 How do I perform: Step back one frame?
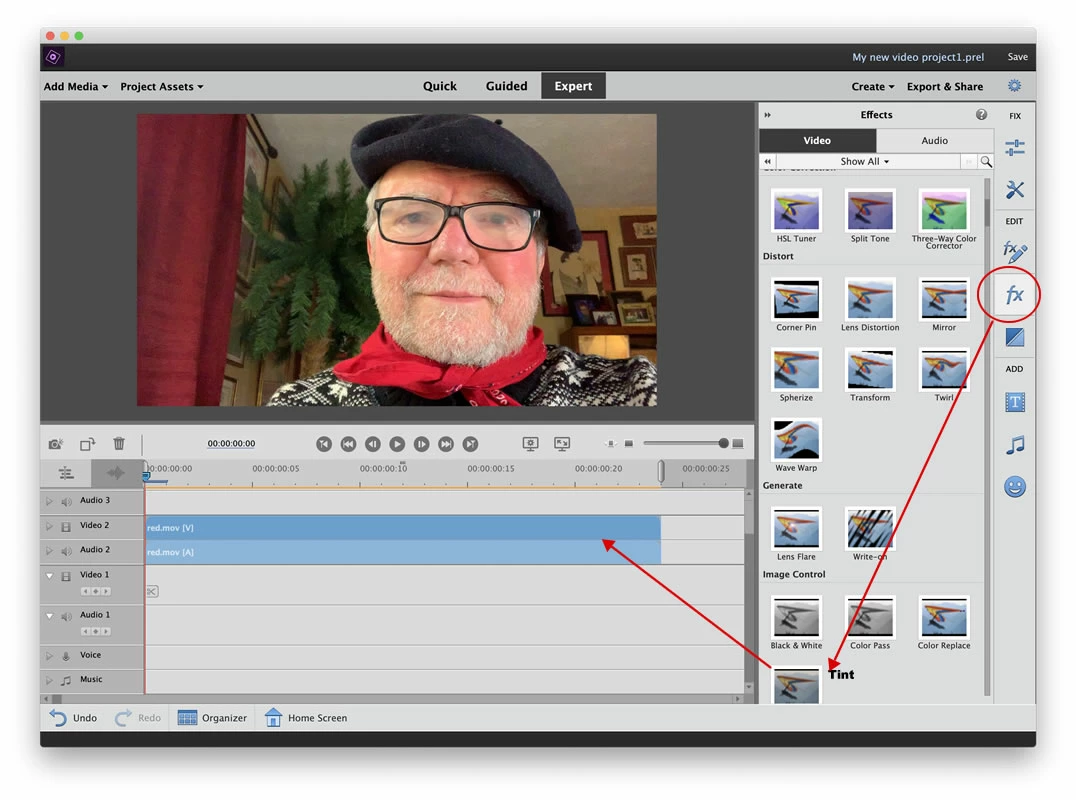[373, 444]
